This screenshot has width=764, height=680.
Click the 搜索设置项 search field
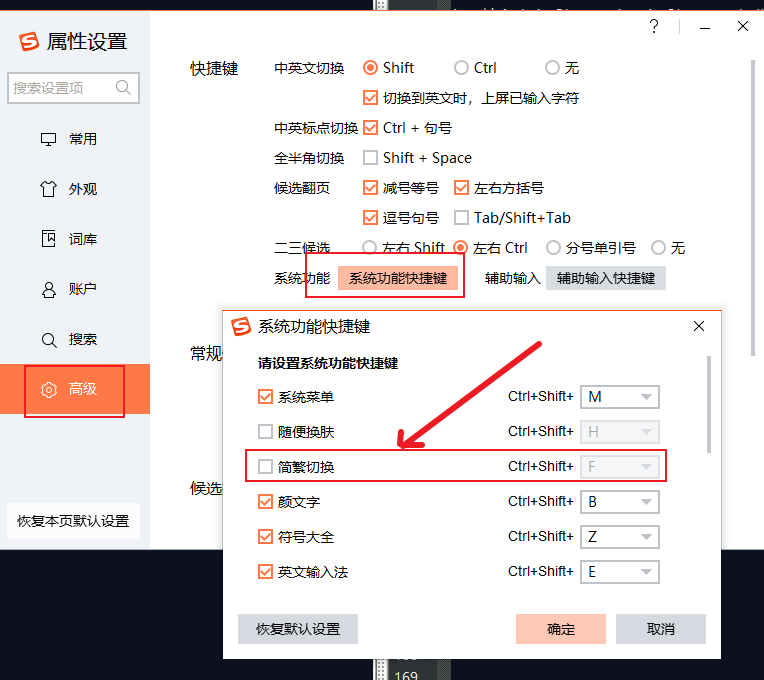(x=73, y=88)
